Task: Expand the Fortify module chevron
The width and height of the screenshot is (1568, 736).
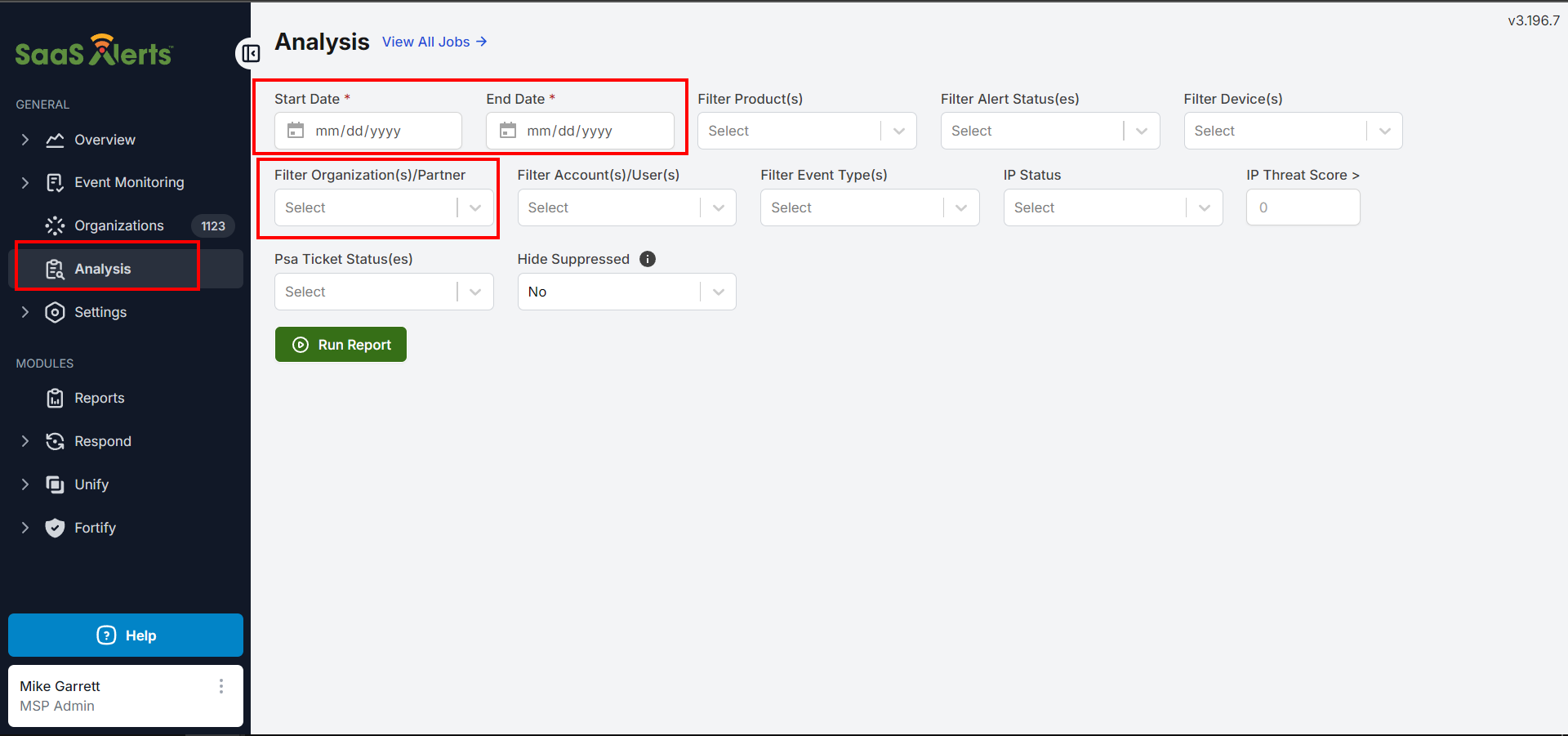Action: [x=25, y=528]
